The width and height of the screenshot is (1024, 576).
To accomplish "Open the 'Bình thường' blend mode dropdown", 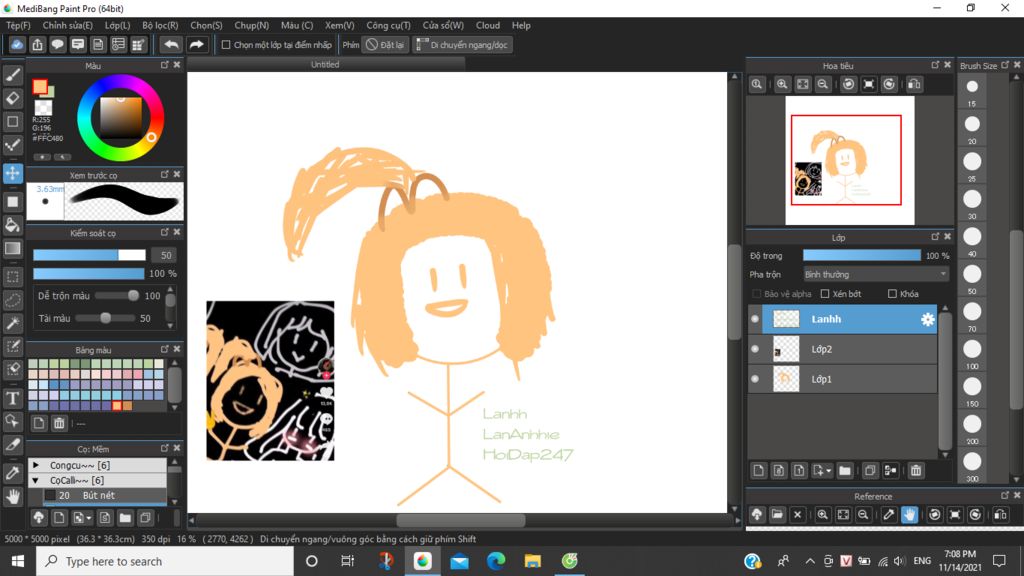I will [x=875, y=274].
